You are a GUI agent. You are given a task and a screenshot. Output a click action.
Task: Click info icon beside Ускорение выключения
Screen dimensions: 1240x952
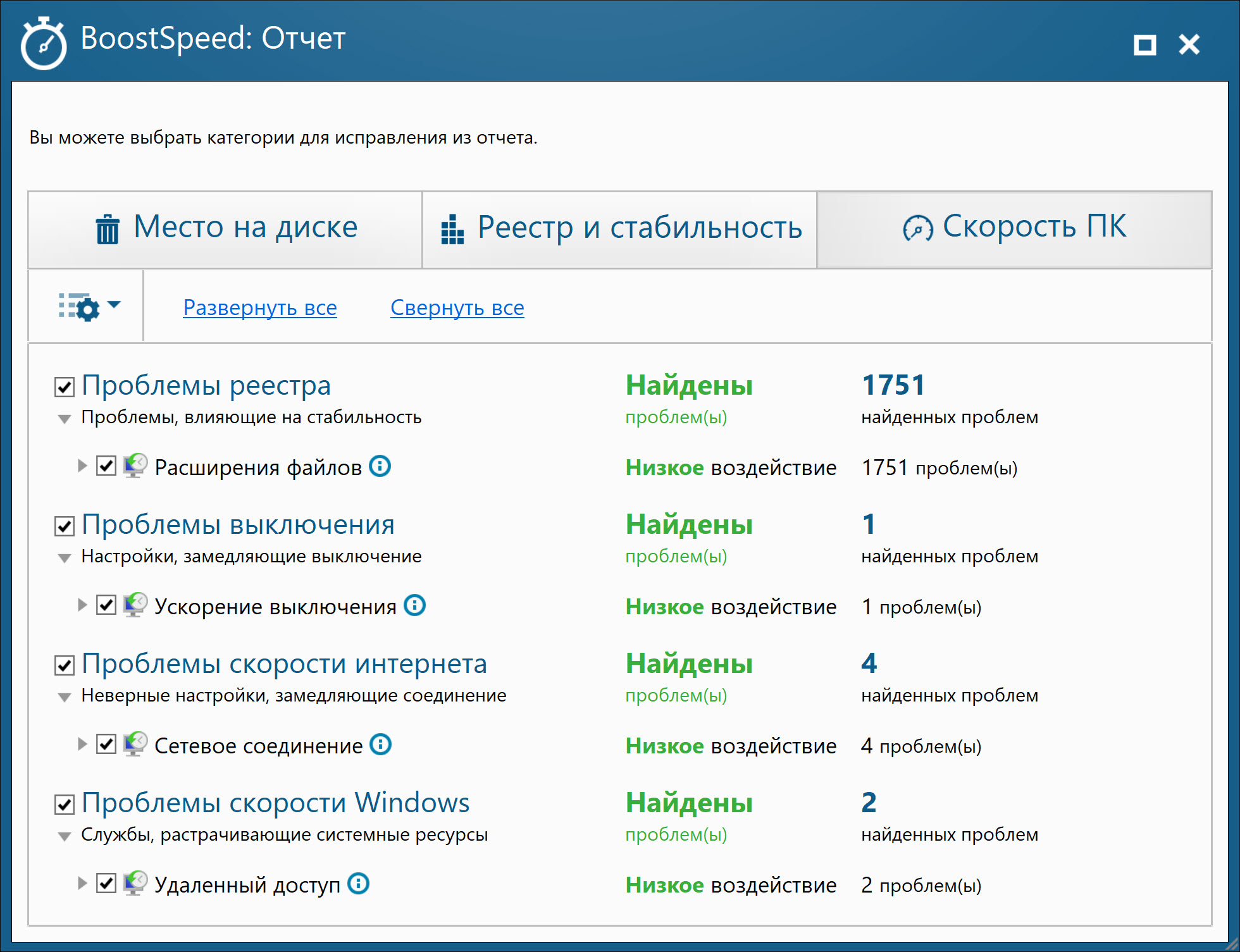pos(414,605)
